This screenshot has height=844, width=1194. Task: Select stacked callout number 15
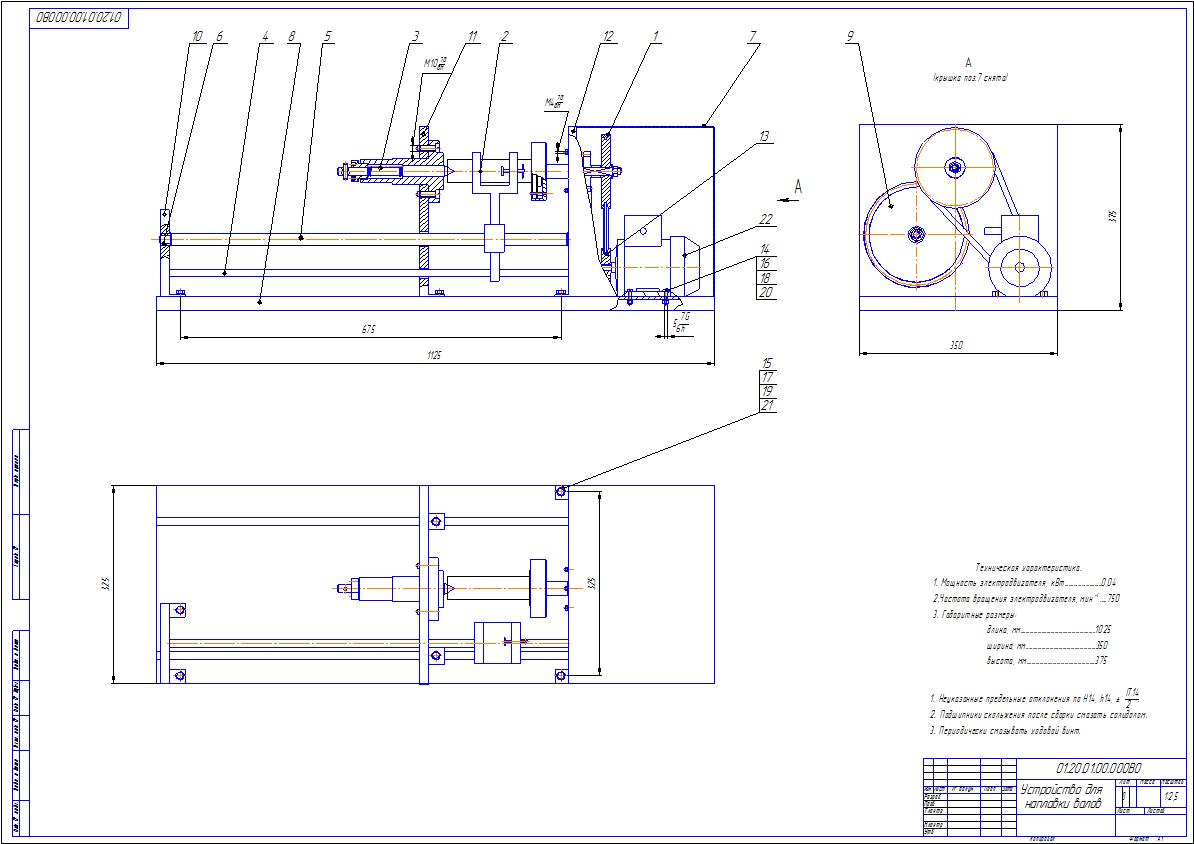click(x=768, y=363)
